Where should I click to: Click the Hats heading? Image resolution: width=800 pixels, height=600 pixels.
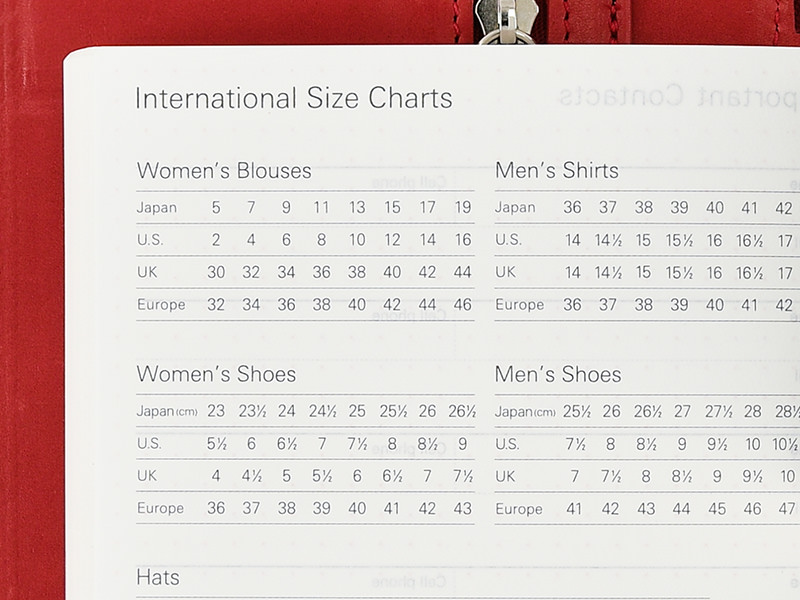pos(158,577)
